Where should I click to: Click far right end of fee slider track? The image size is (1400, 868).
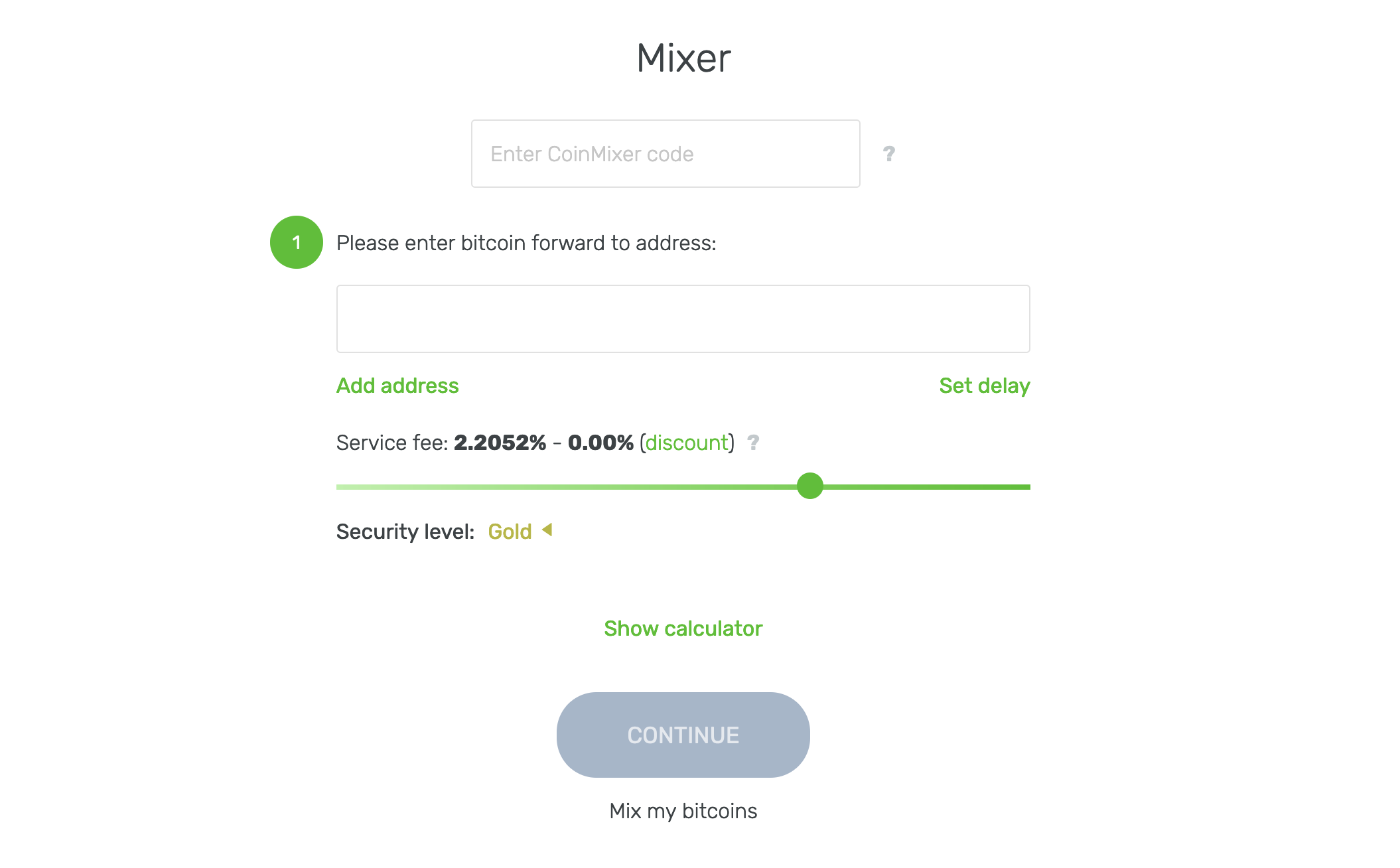pyautogui.click(x=1026, y=487)
